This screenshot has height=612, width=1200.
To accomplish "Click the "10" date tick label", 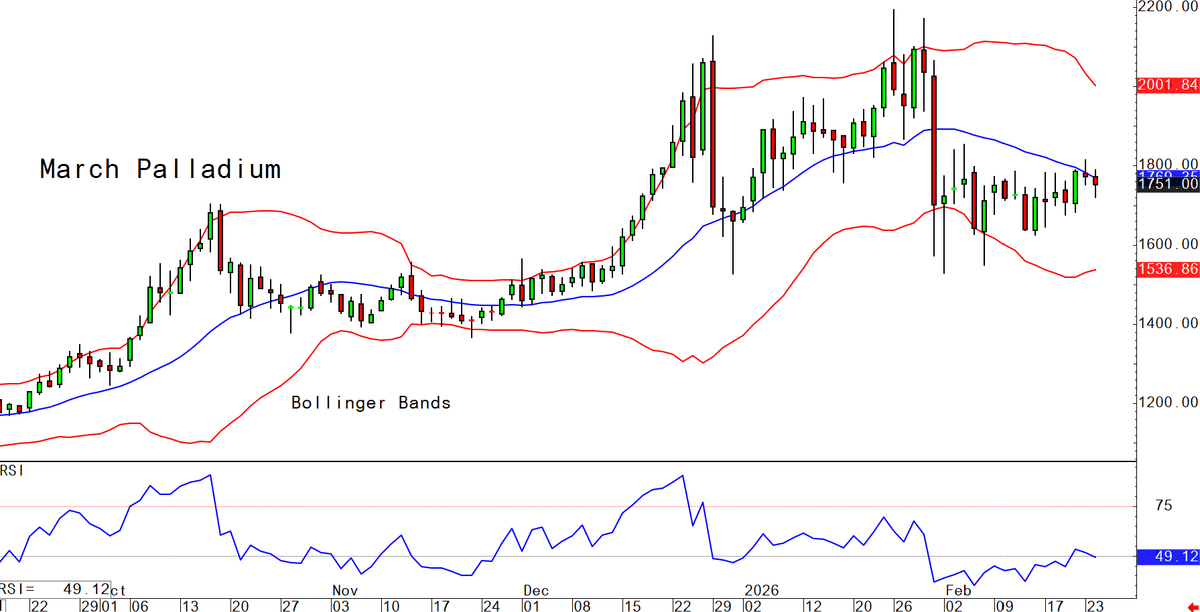I will click(x=392, y=605).
